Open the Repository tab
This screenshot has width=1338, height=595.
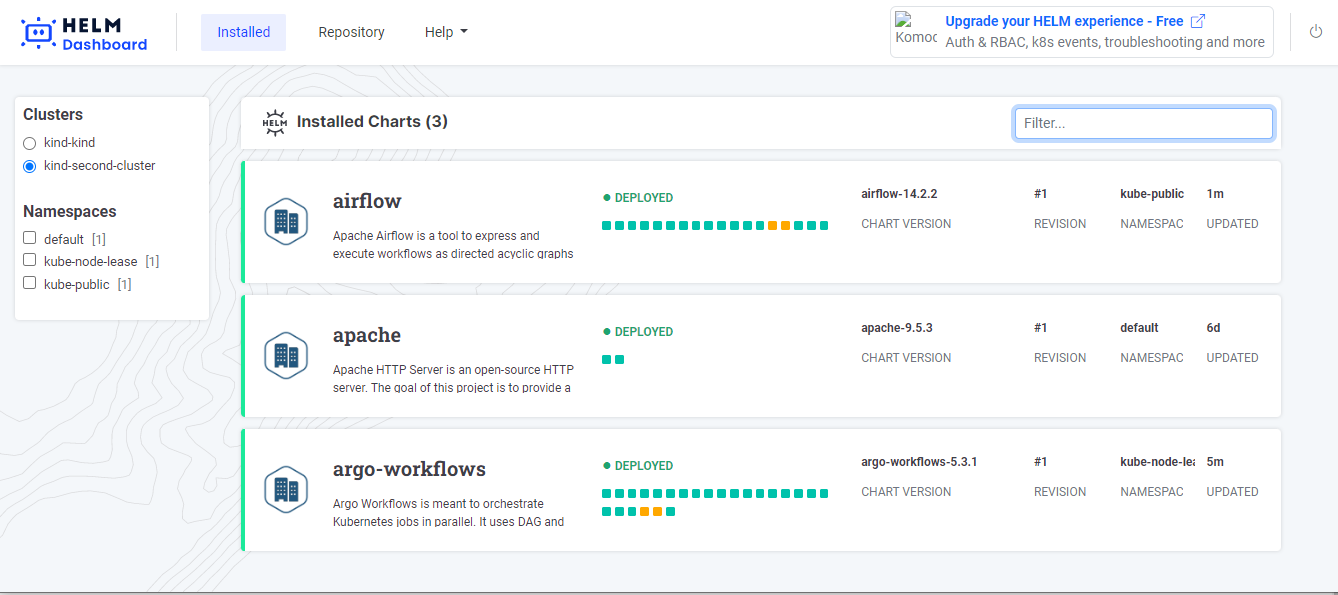pyautogui.click(x=351, y=32)
